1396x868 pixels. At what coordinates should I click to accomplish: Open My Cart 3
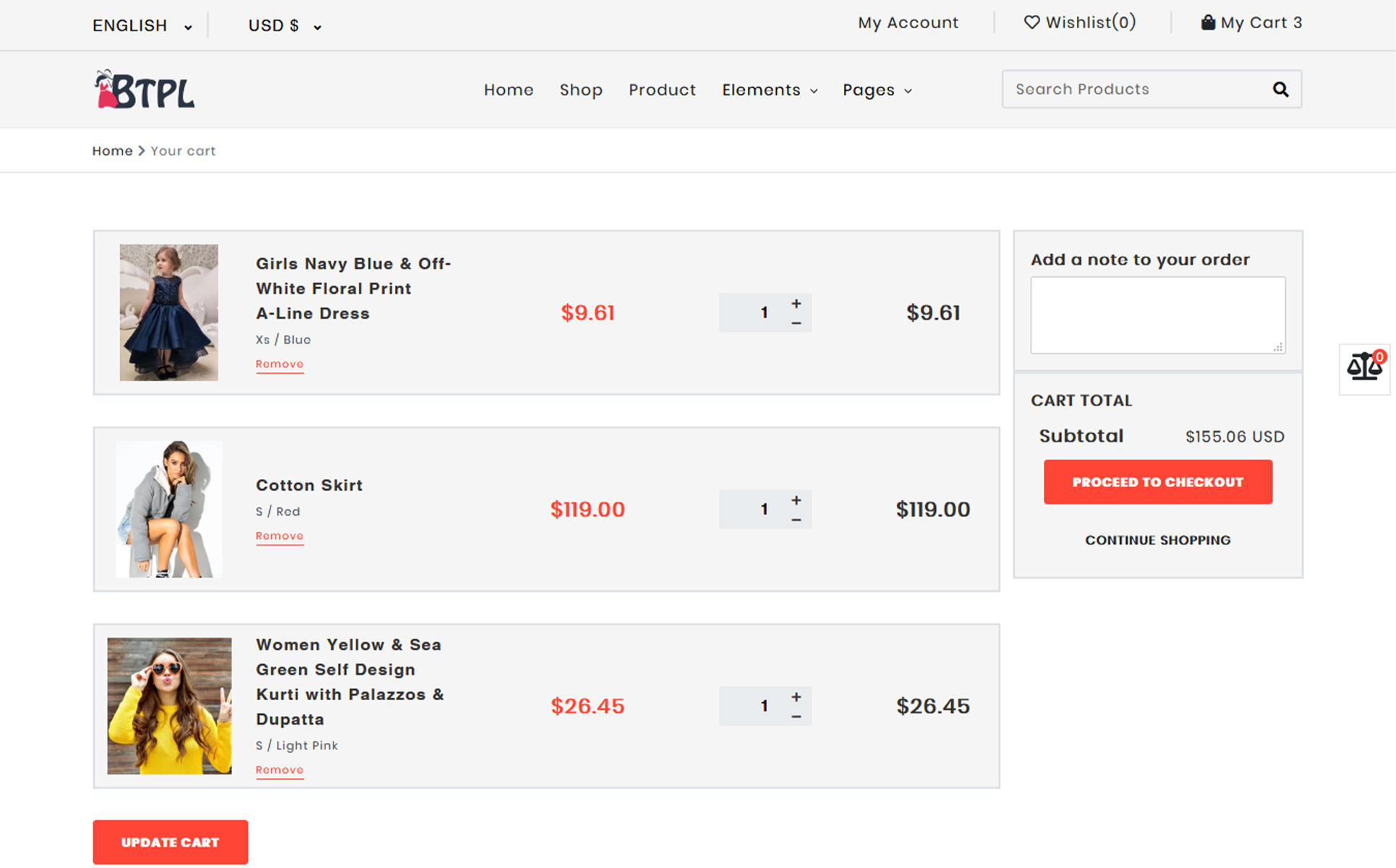(x=1252, y=22)
